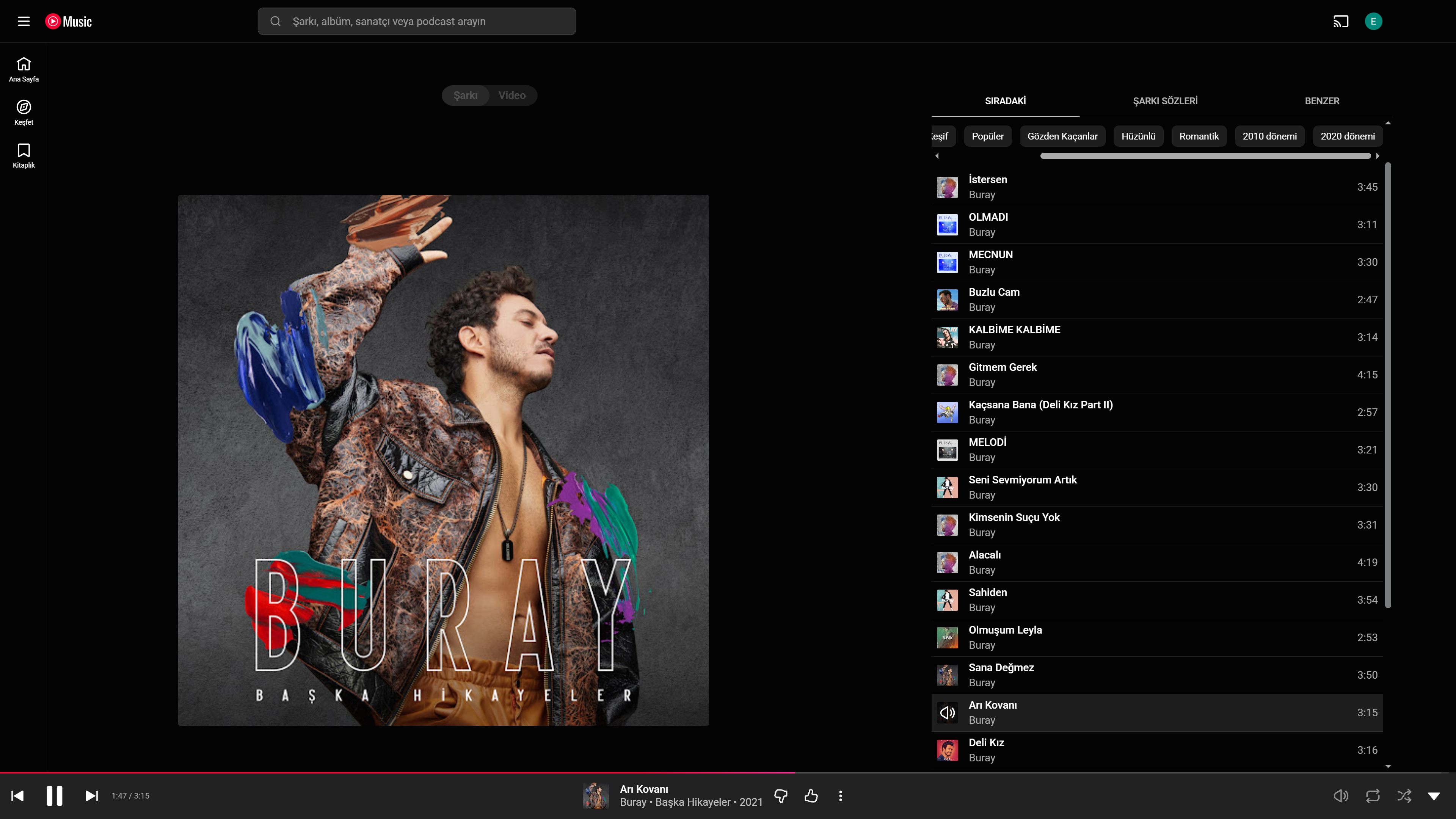Click the KALBİME KALBİME thumbnail

tap(947, 337)
